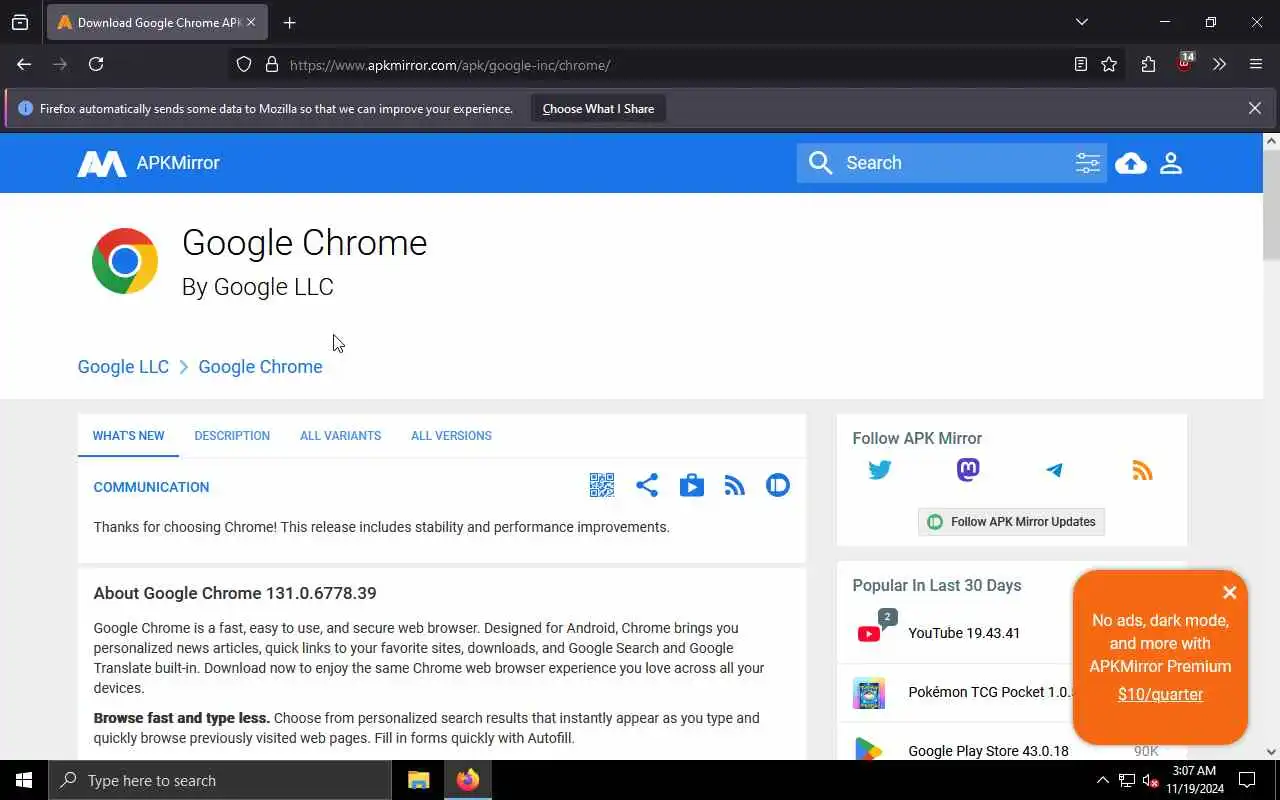
Task: Open Firefox extensions puzzle icon
Action: (x=1148, y=64)
